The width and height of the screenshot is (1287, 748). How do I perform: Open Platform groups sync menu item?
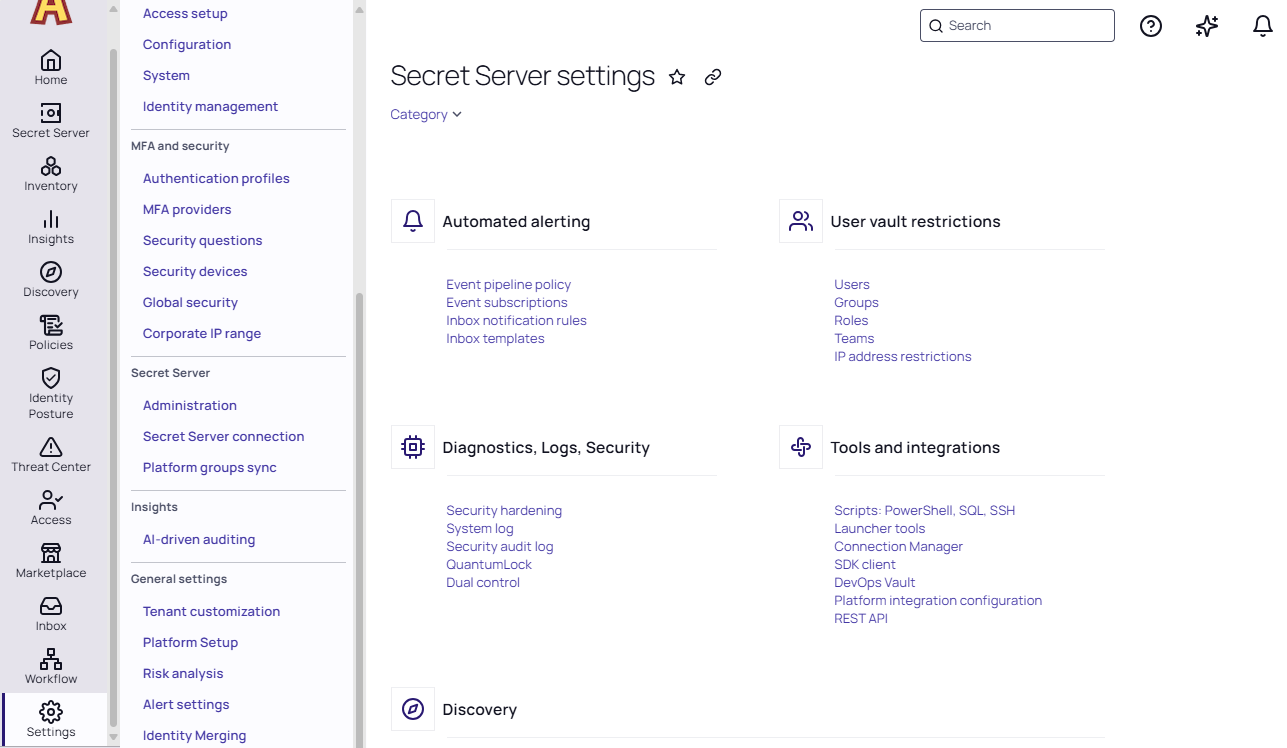point(210,468)
